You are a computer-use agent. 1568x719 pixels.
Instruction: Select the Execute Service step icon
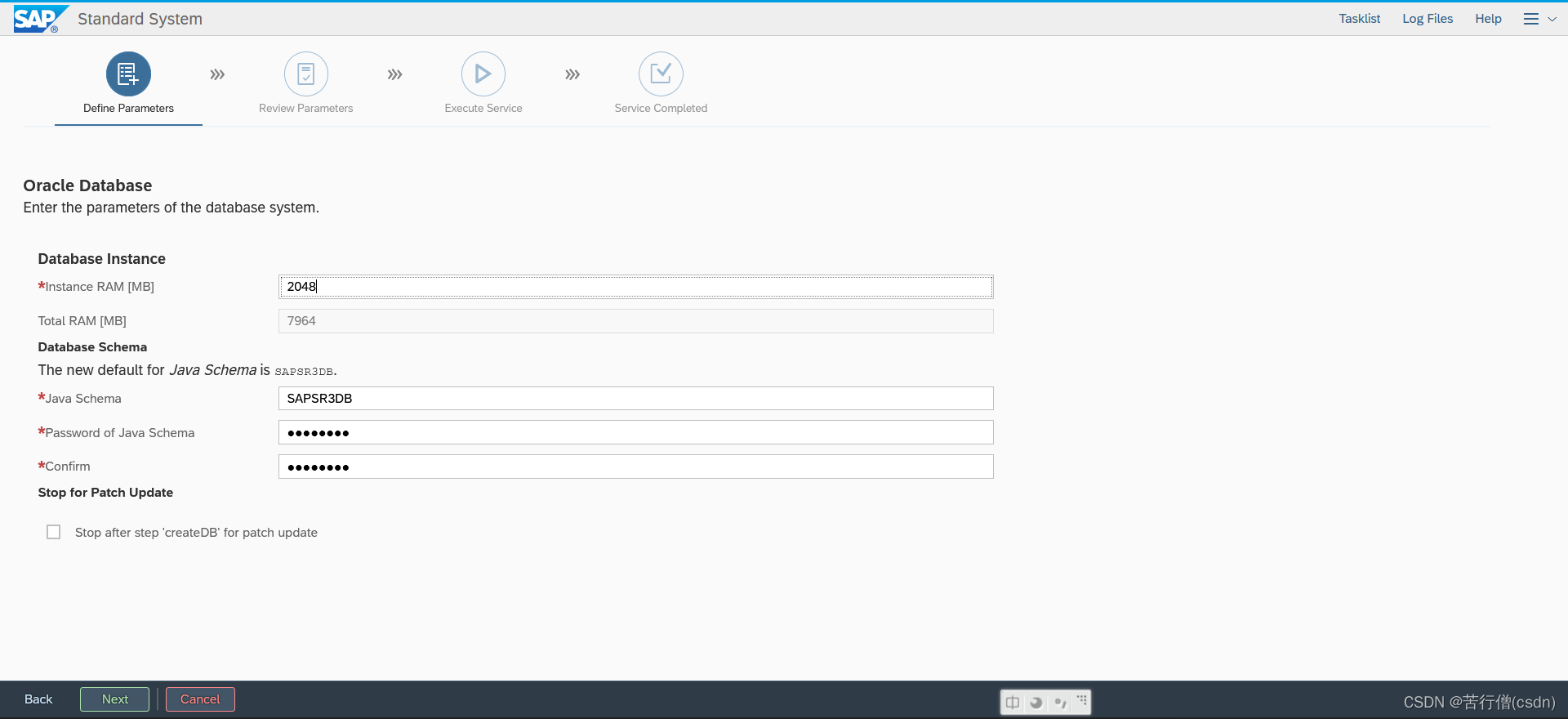[483, 74]
